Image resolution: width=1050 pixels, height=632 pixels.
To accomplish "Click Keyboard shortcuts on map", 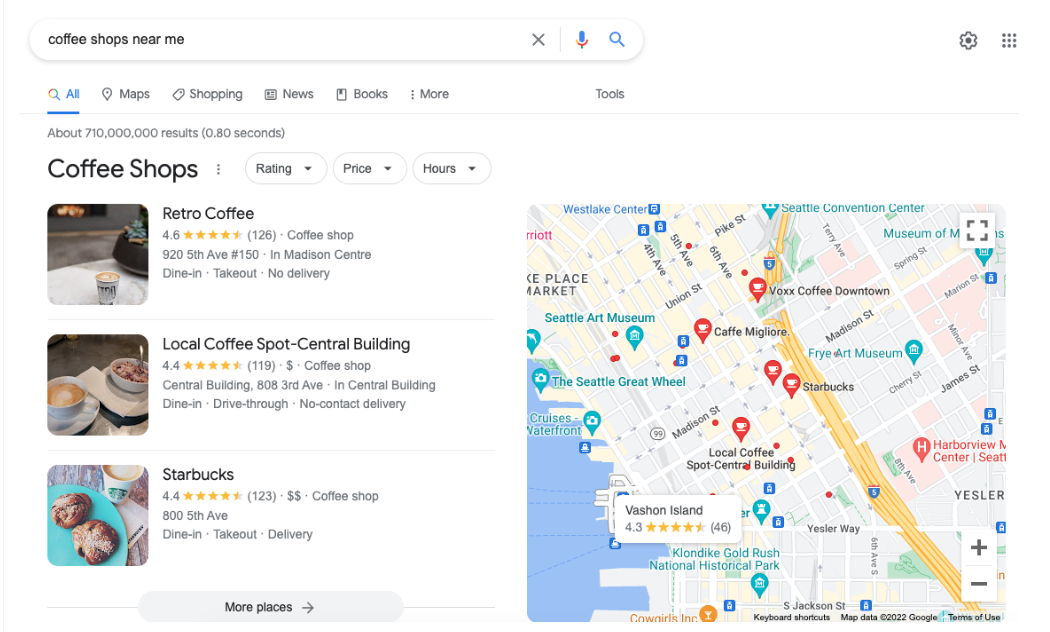I will (792, 617).
